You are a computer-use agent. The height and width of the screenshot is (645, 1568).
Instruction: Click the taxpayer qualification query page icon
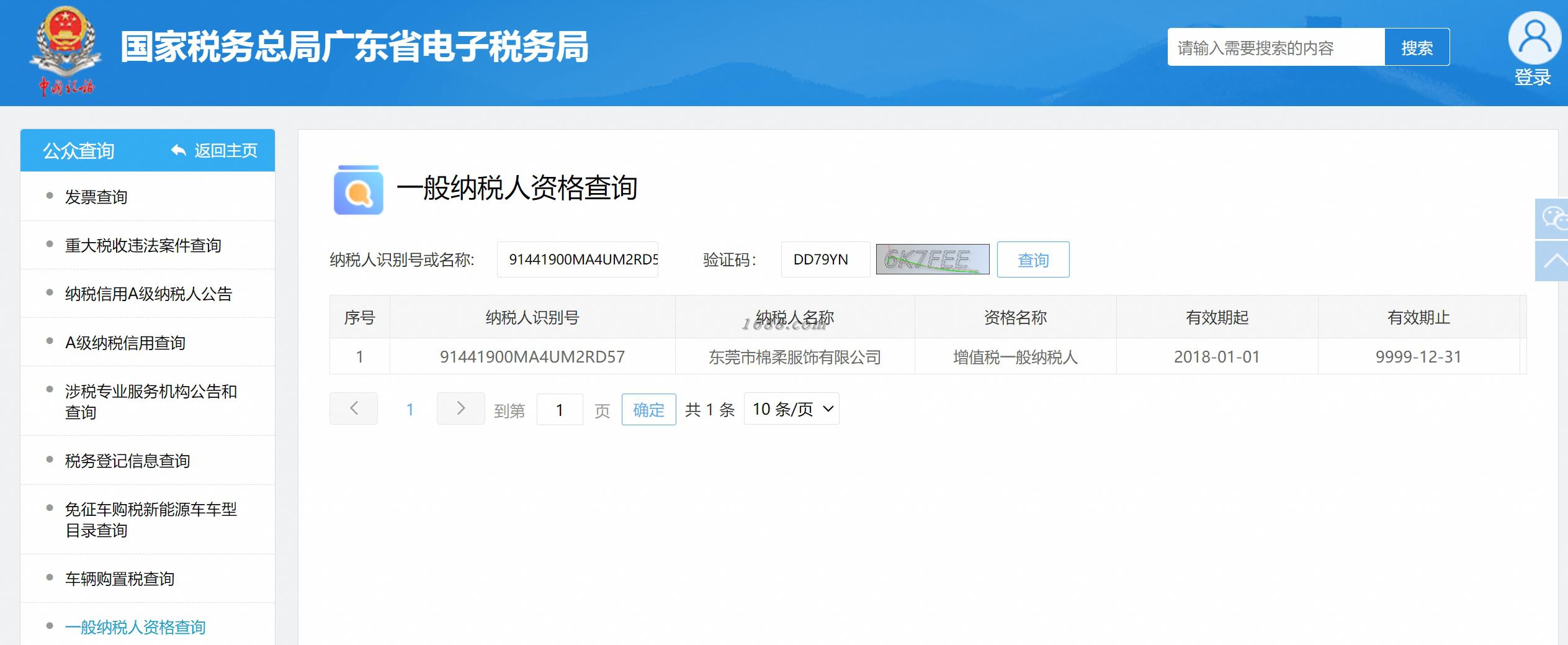click(358, 189)
